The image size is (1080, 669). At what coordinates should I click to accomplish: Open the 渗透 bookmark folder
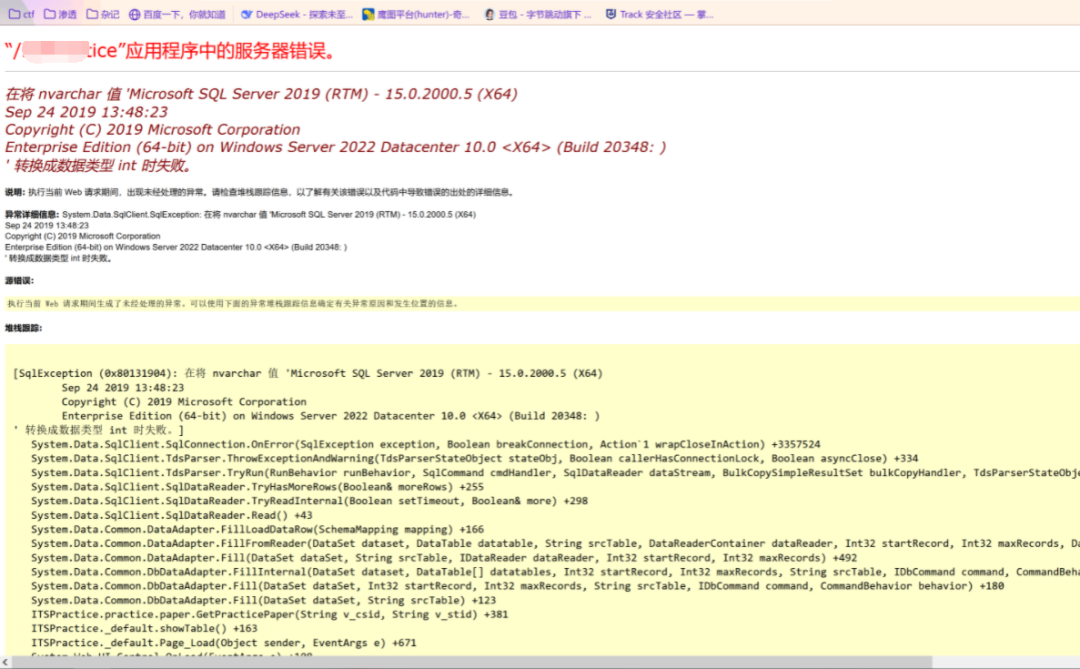(60, 14)
